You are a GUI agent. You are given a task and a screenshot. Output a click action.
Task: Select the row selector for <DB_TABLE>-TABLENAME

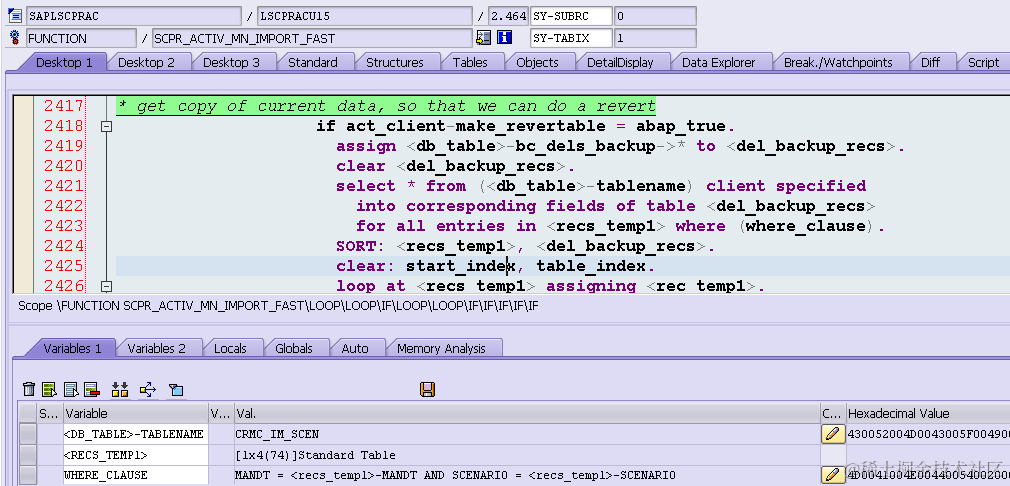coord(28,435)
